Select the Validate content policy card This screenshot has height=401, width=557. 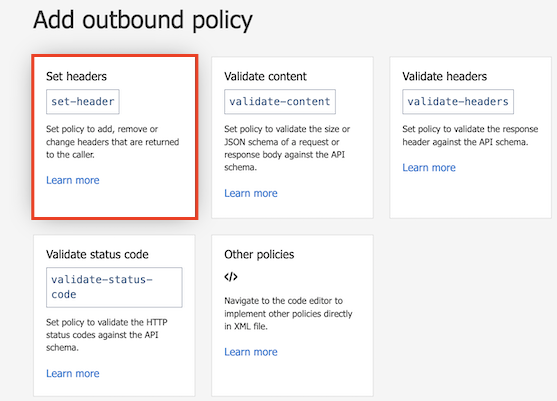tap(292, 137)
